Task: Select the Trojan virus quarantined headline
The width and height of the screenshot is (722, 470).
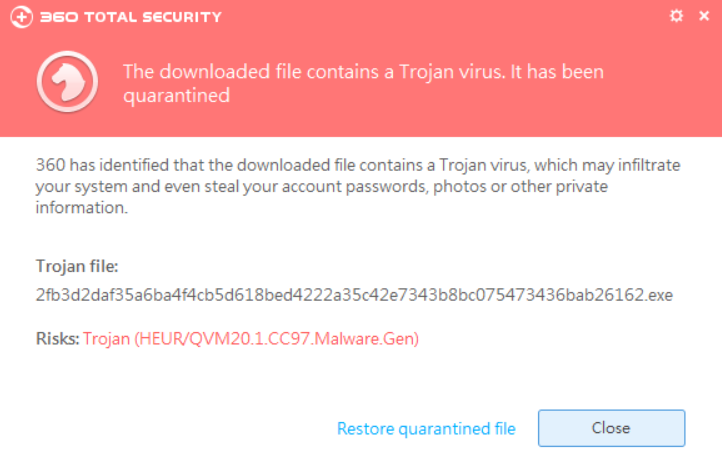Action: click(x=363, y=83)
